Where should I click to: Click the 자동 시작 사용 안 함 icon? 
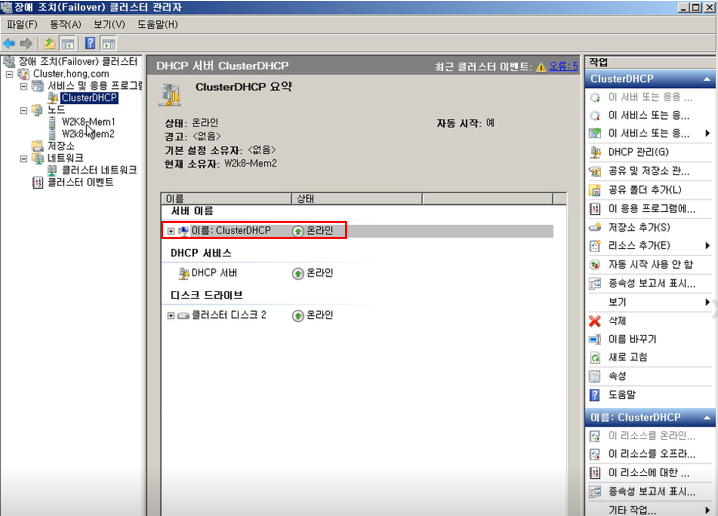[595, 265]
